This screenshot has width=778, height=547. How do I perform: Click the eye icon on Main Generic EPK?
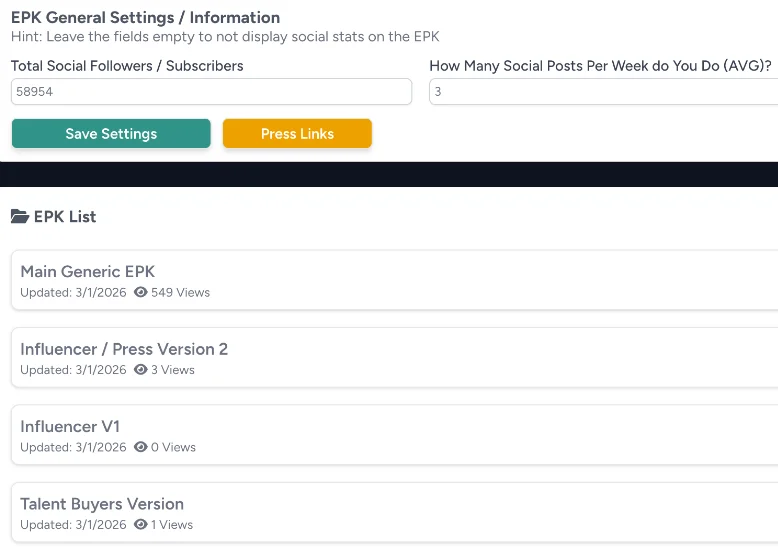coord(141,293)
